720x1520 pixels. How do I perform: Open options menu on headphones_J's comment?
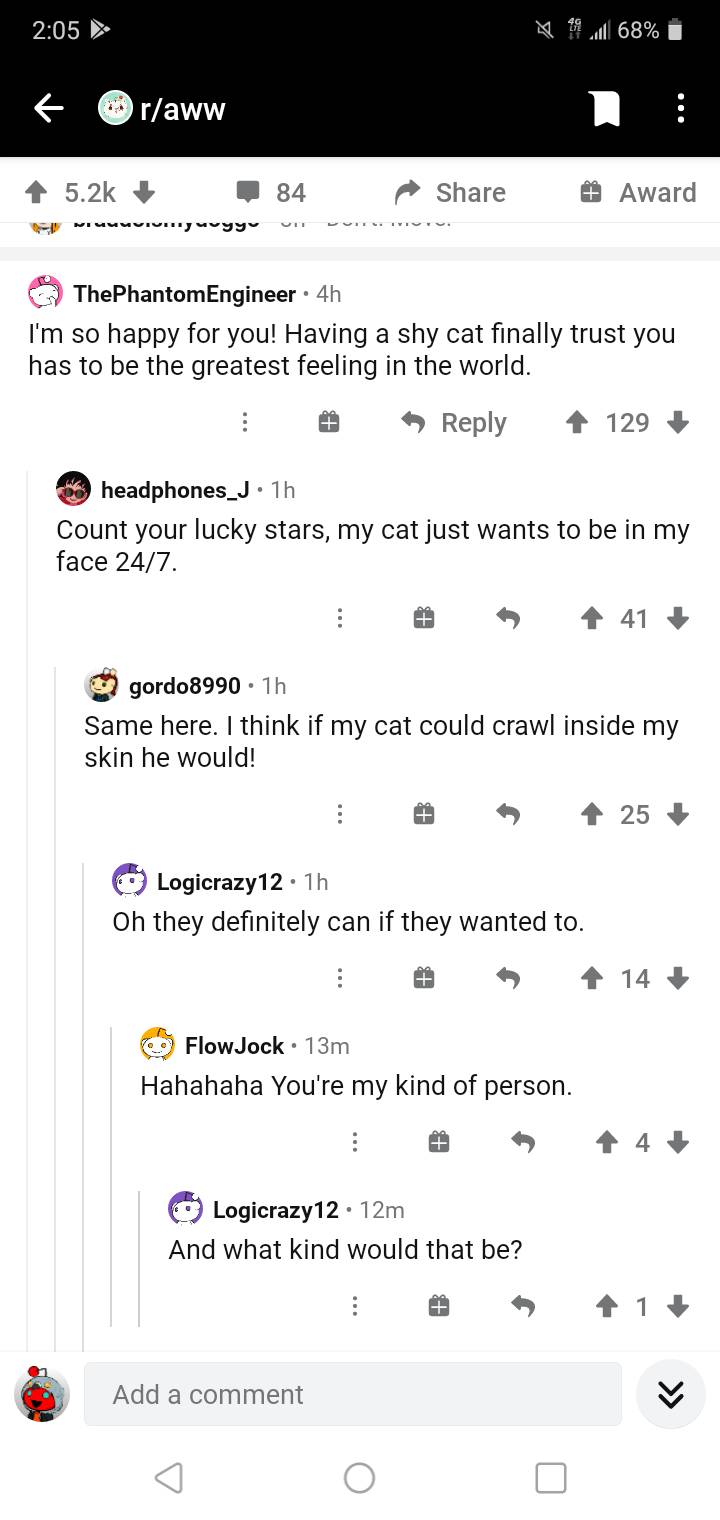(340, 619)
